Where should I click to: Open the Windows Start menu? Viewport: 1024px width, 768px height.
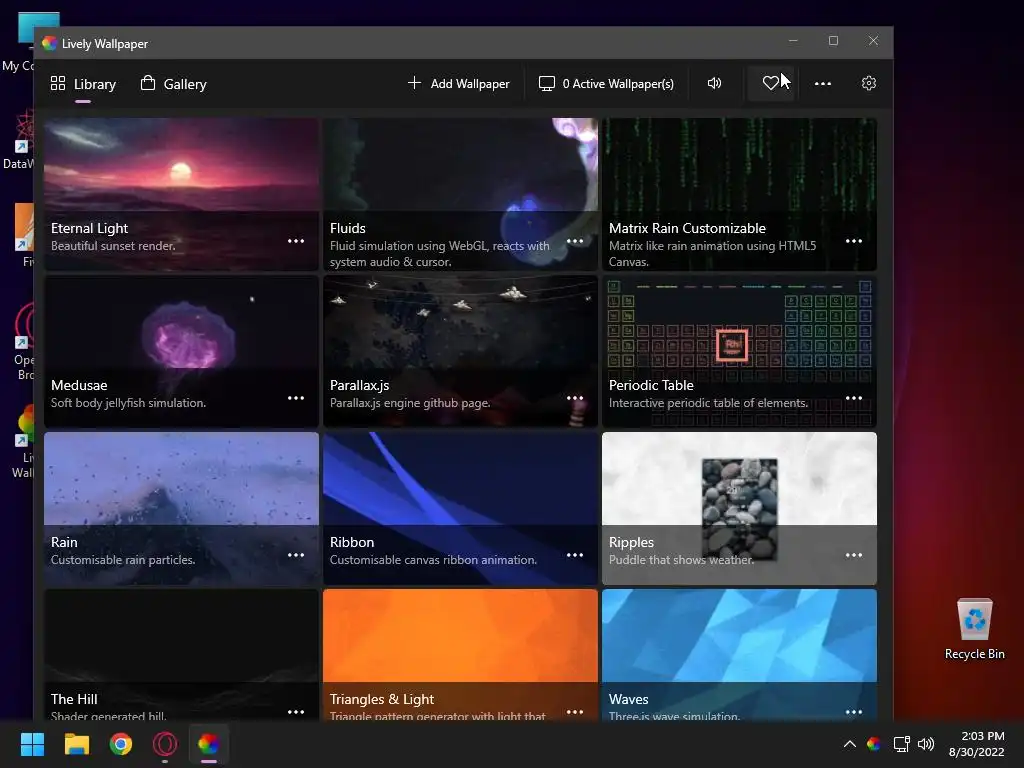[32, 744]
